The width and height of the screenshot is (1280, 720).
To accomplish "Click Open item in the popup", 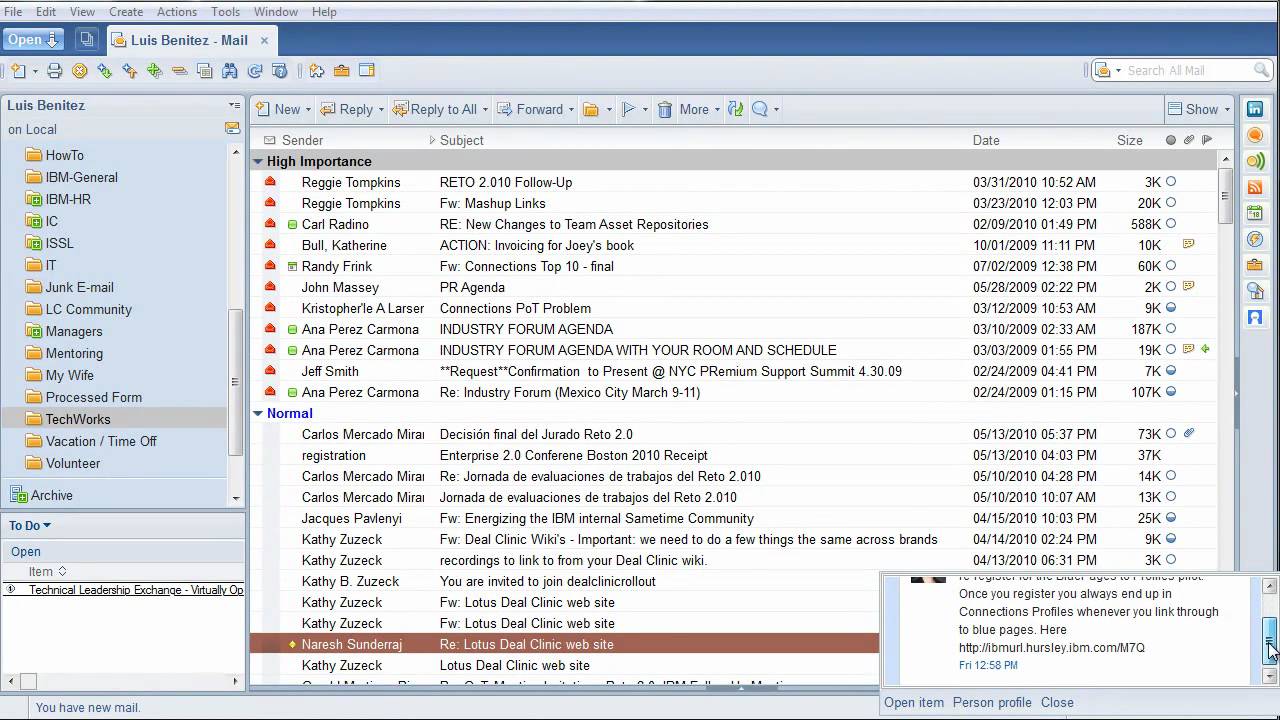I will 914,702.
